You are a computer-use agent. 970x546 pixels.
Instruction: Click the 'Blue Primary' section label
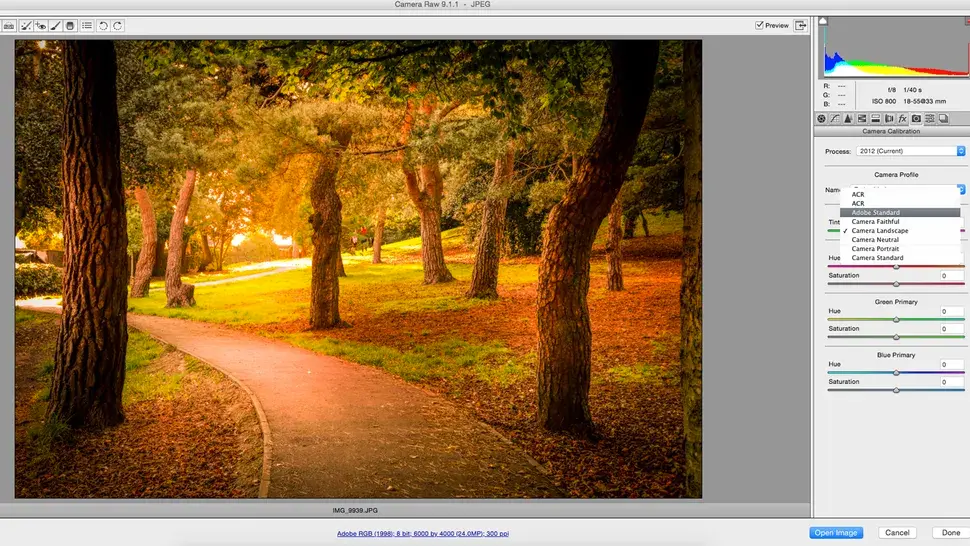tap(896, 355)
